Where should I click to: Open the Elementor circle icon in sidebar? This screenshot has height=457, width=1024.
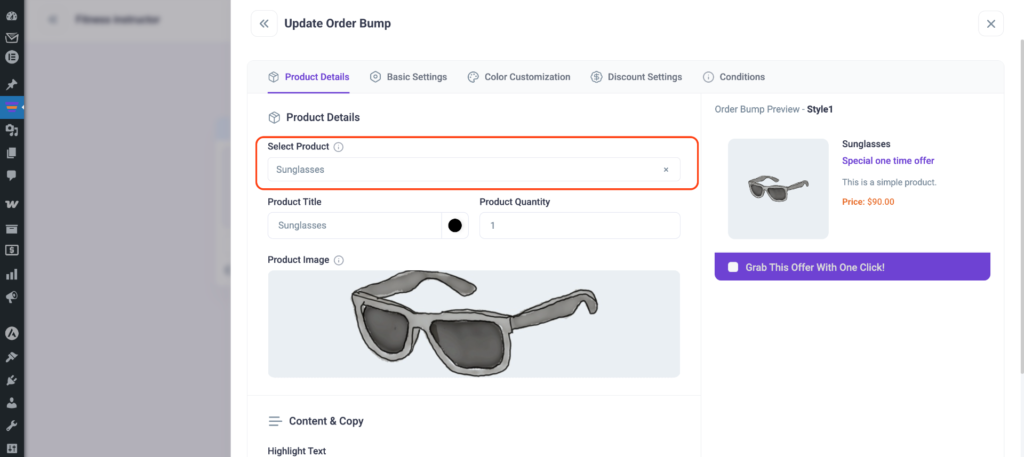pyautogui.click(x=11, y=57)
